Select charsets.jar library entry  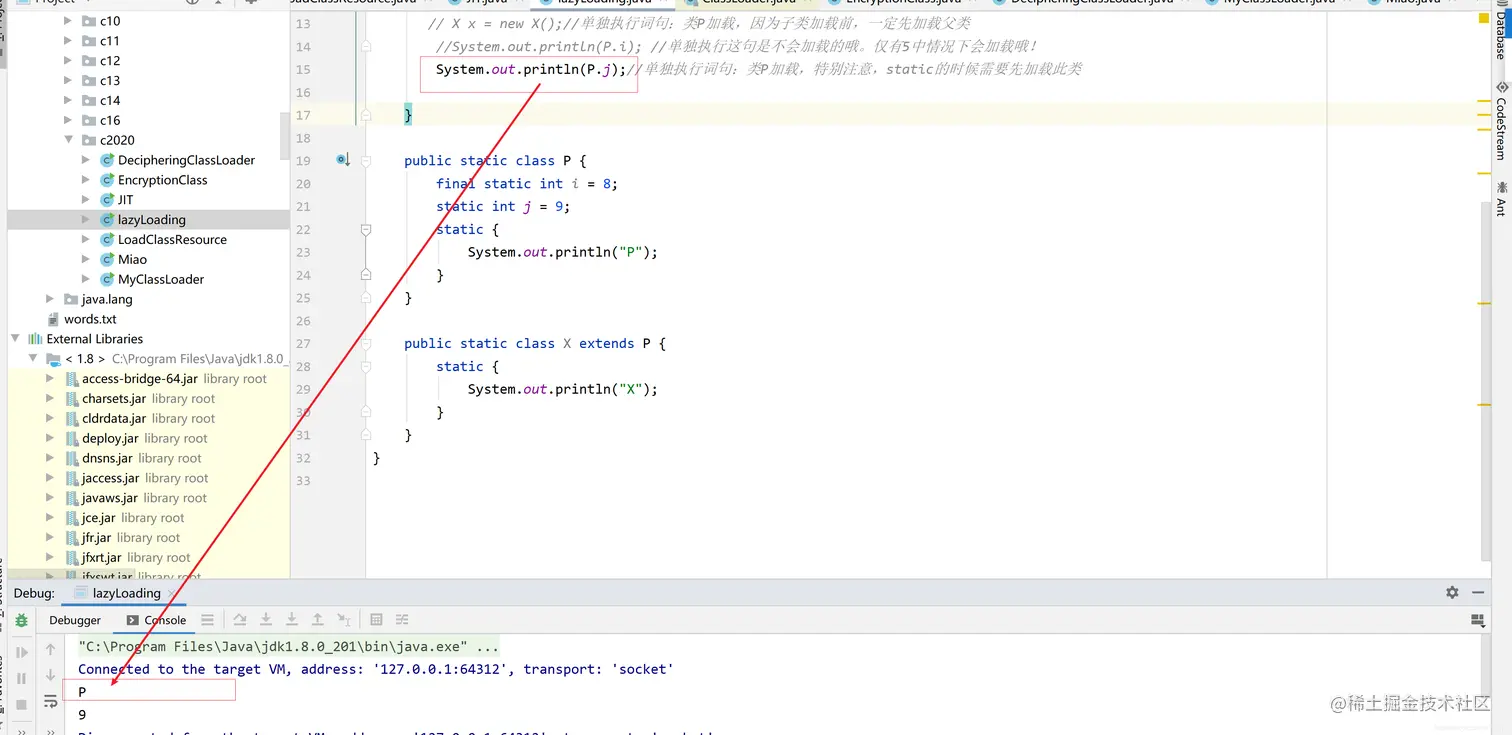pos(114,399)
